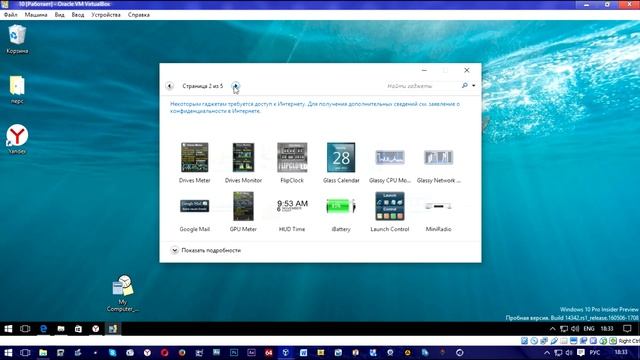Image resolution: width=640 pixels, height=360 pixels.
Task: Open the online privacy statement link
Action: [x=315, y=107]
